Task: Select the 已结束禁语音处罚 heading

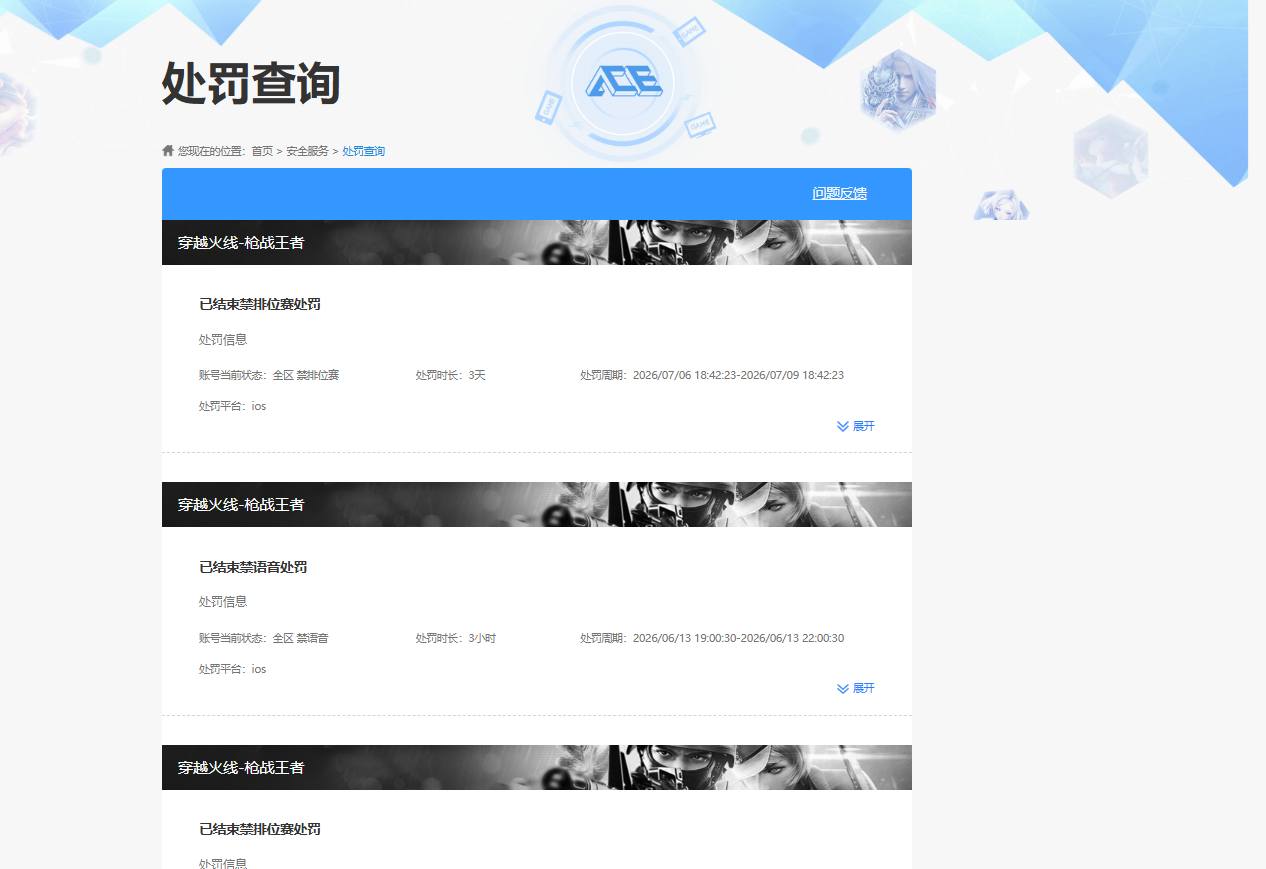Action: tap(253, 567)
